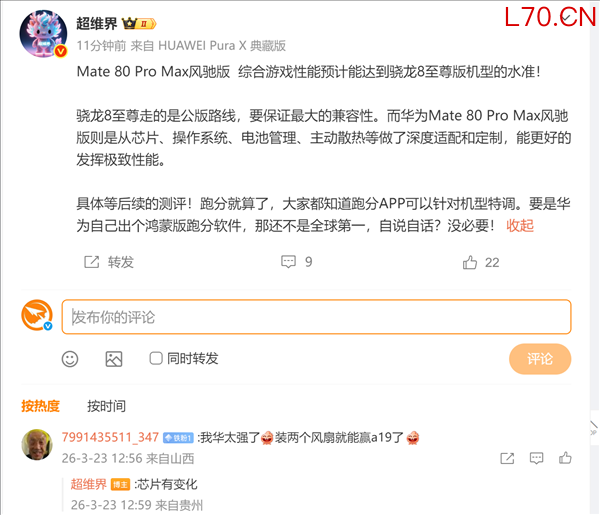600x515 pixels.
Task: Open the emoji picker smiley icon
Action: 70,359
